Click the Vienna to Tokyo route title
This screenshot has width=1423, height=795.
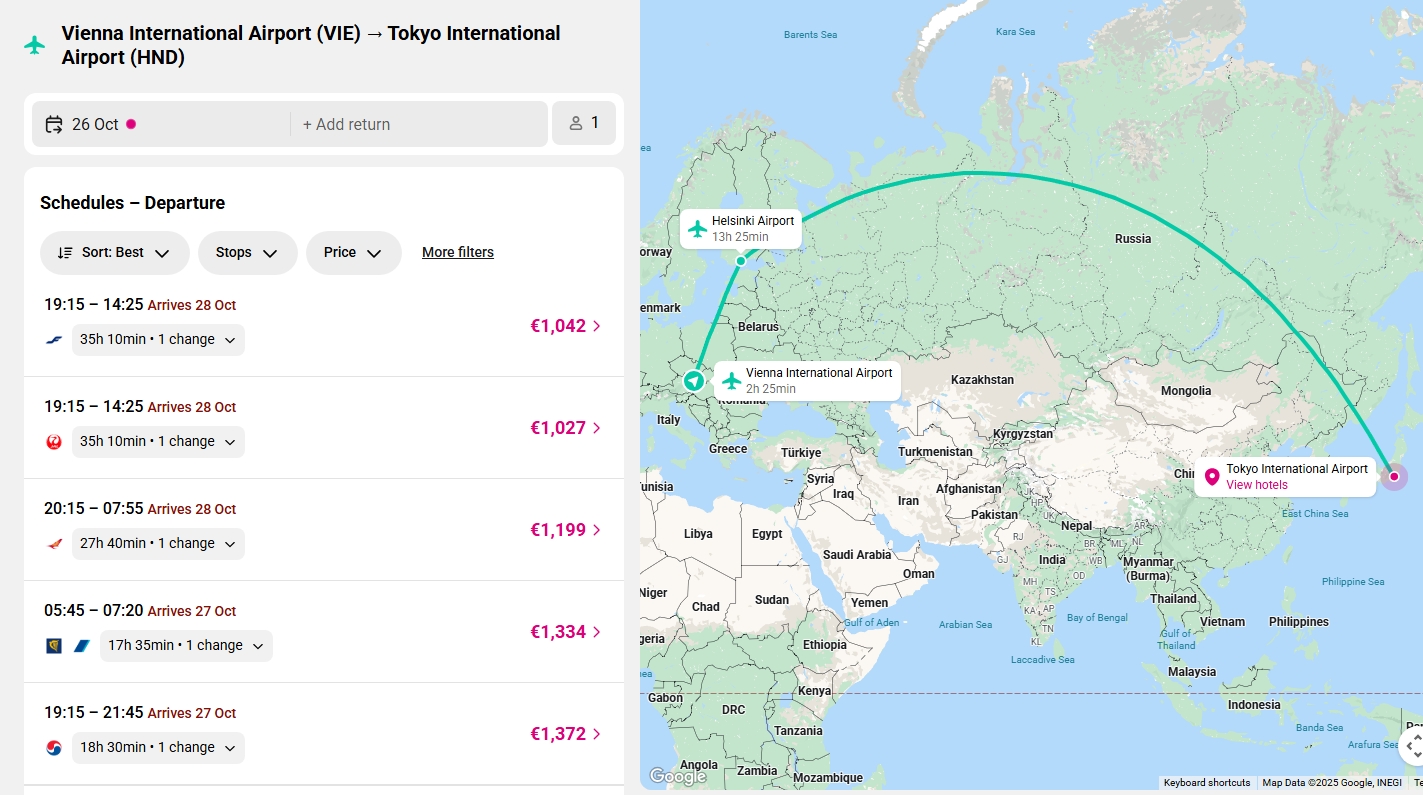pos(311,45)
